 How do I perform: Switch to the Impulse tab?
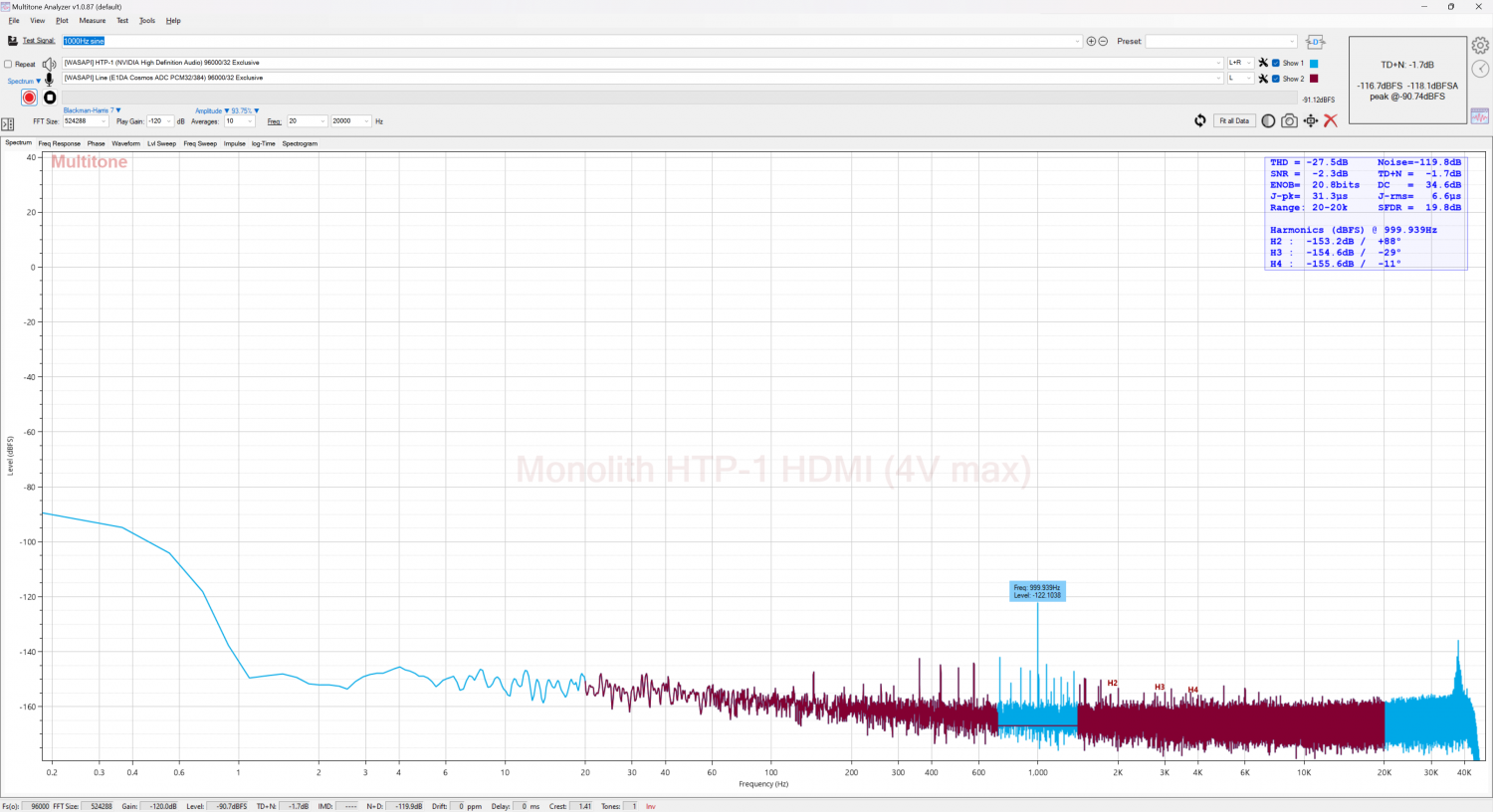pos(235,143)
